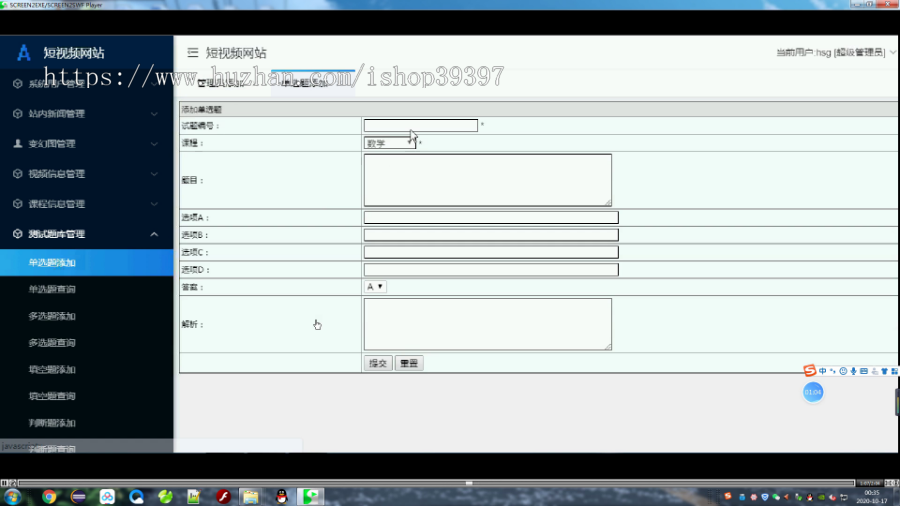The height and width of the screenshot is (506, 900).
Task: Click the pause button in the player bar
Action: pyautogui.click(x=4, y=483)
